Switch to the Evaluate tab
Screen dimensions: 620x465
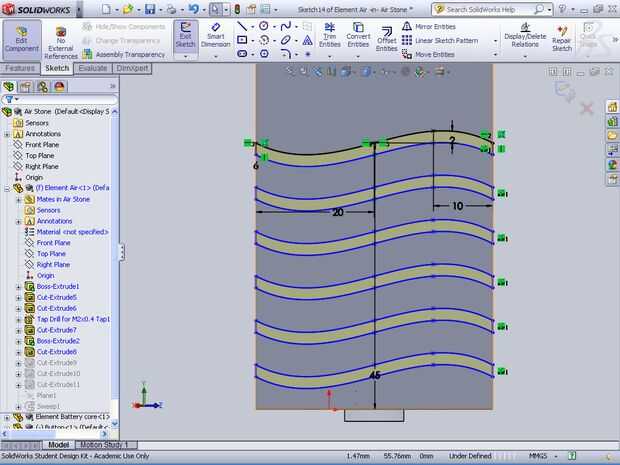93,68
